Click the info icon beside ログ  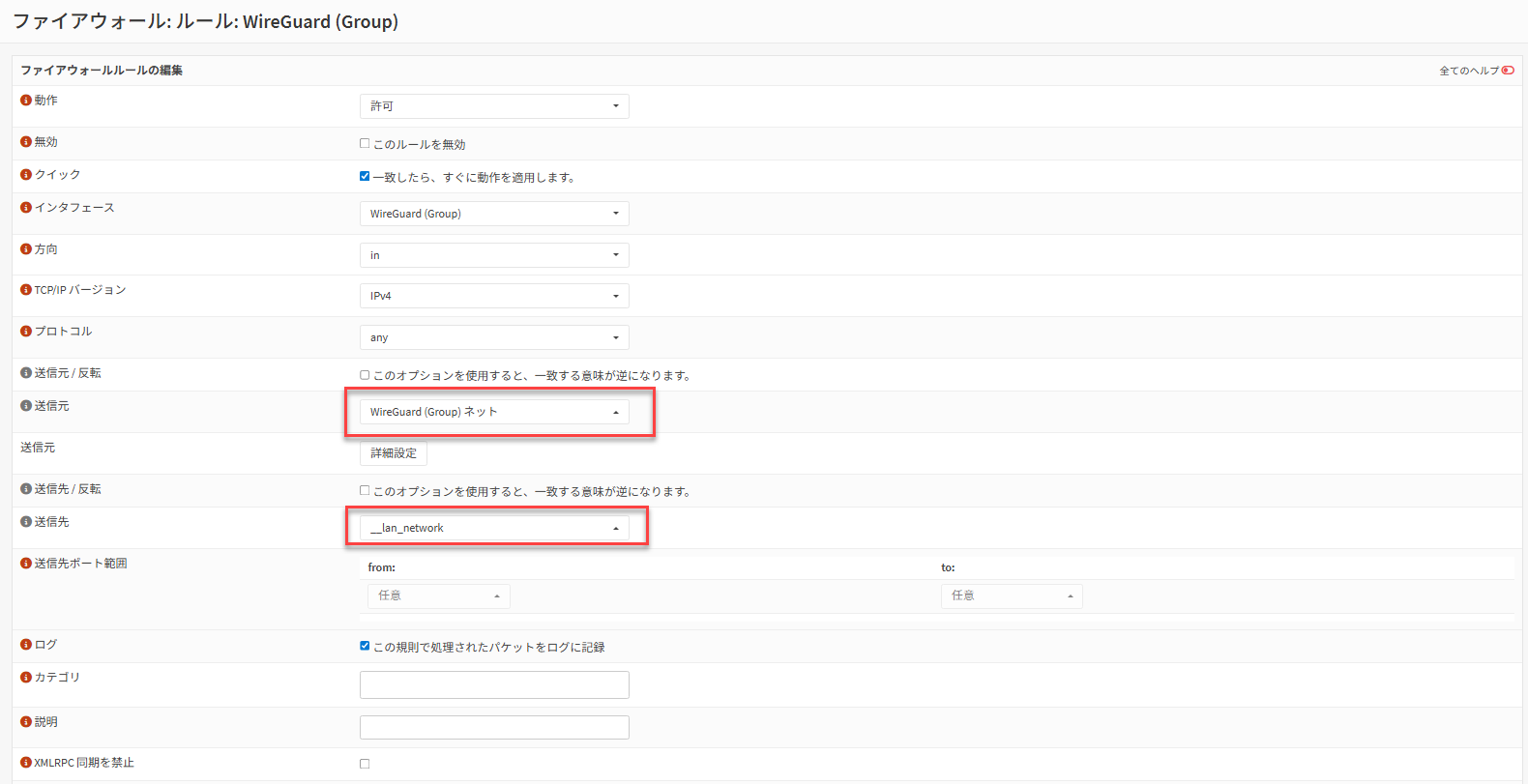[26, 645]
